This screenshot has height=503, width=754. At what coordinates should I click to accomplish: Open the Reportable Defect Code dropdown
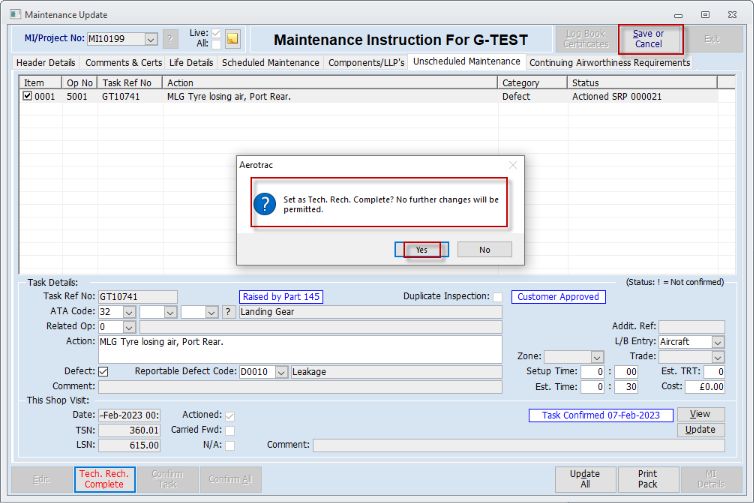[282, 372]
